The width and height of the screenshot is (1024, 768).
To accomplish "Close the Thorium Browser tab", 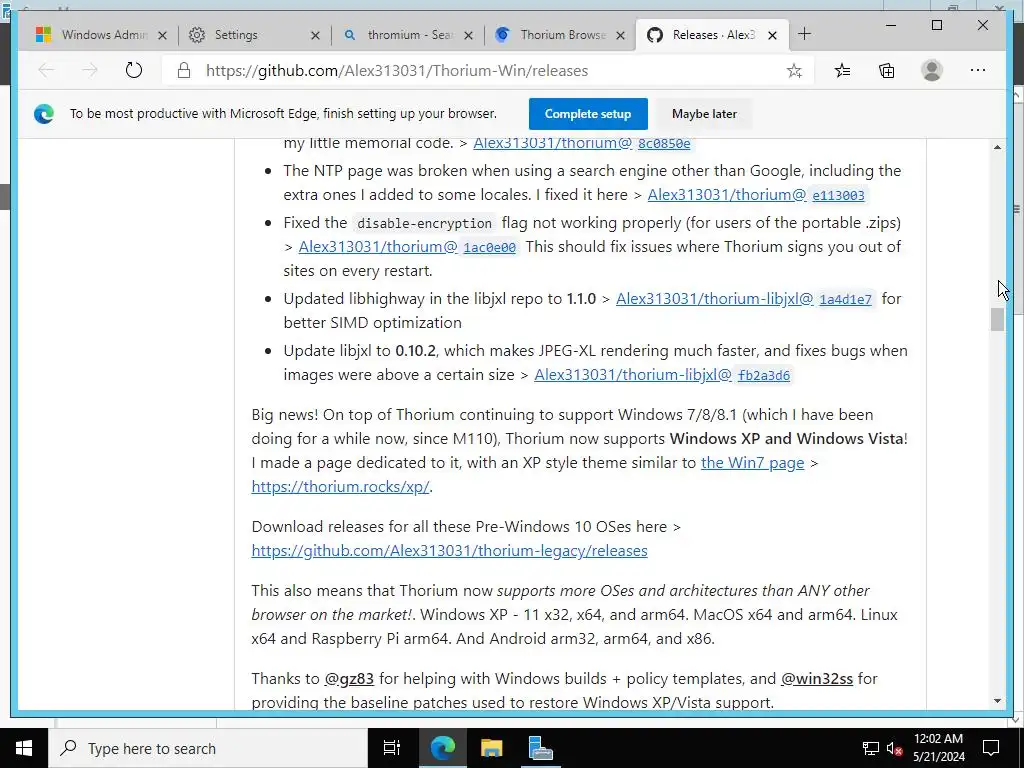I will (621, 35).
